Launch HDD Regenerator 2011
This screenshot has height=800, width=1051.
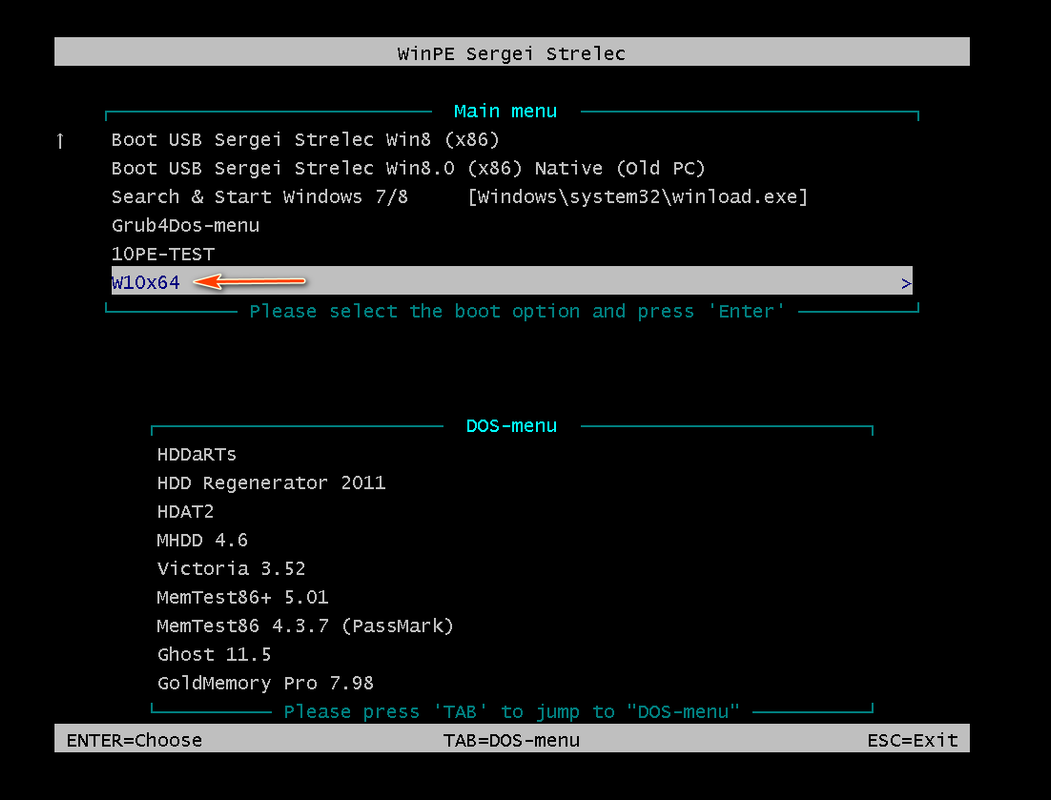point(271,483)
